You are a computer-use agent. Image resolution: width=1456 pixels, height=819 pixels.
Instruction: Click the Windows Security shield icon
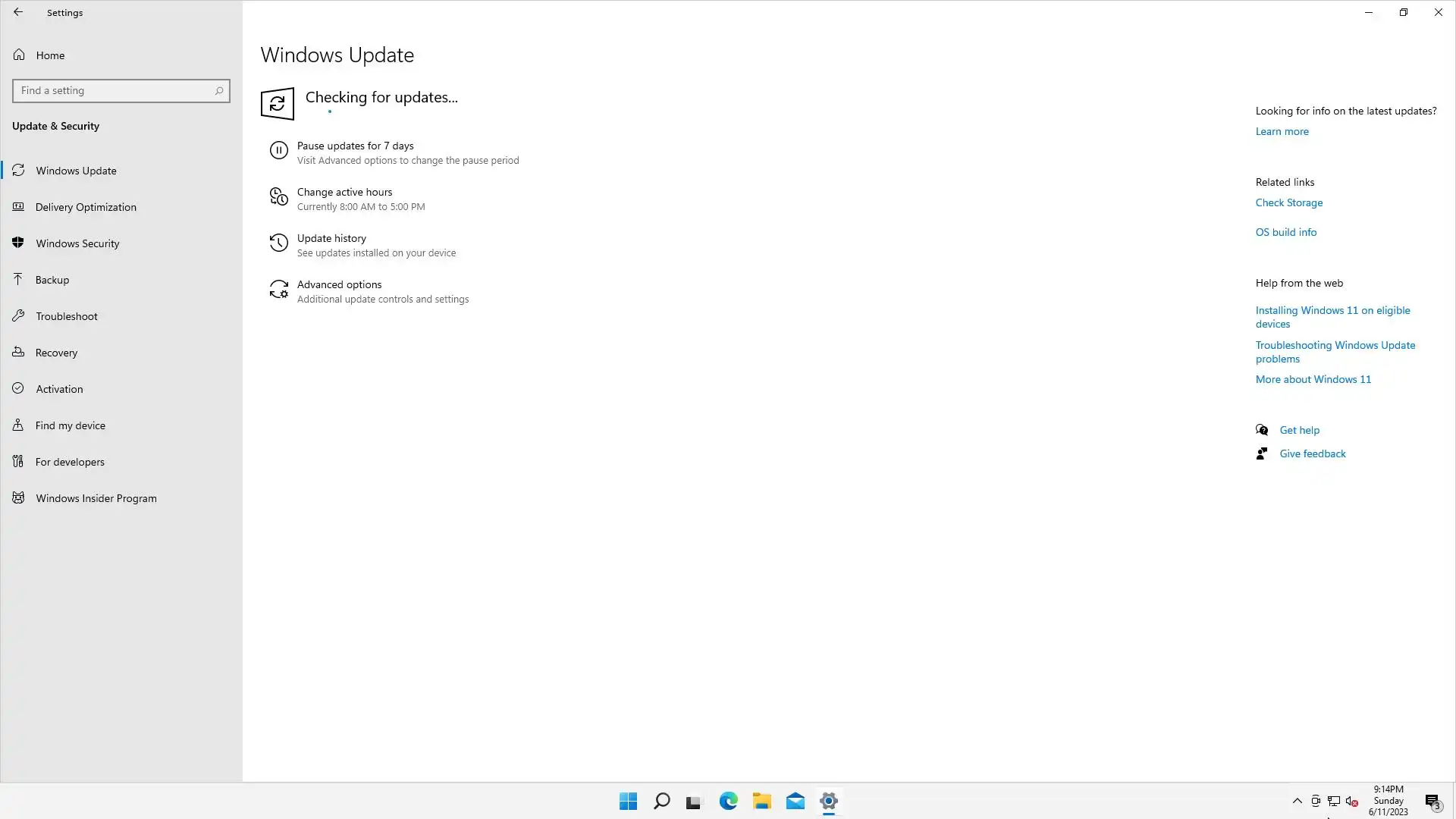click(x=18, y=243)
